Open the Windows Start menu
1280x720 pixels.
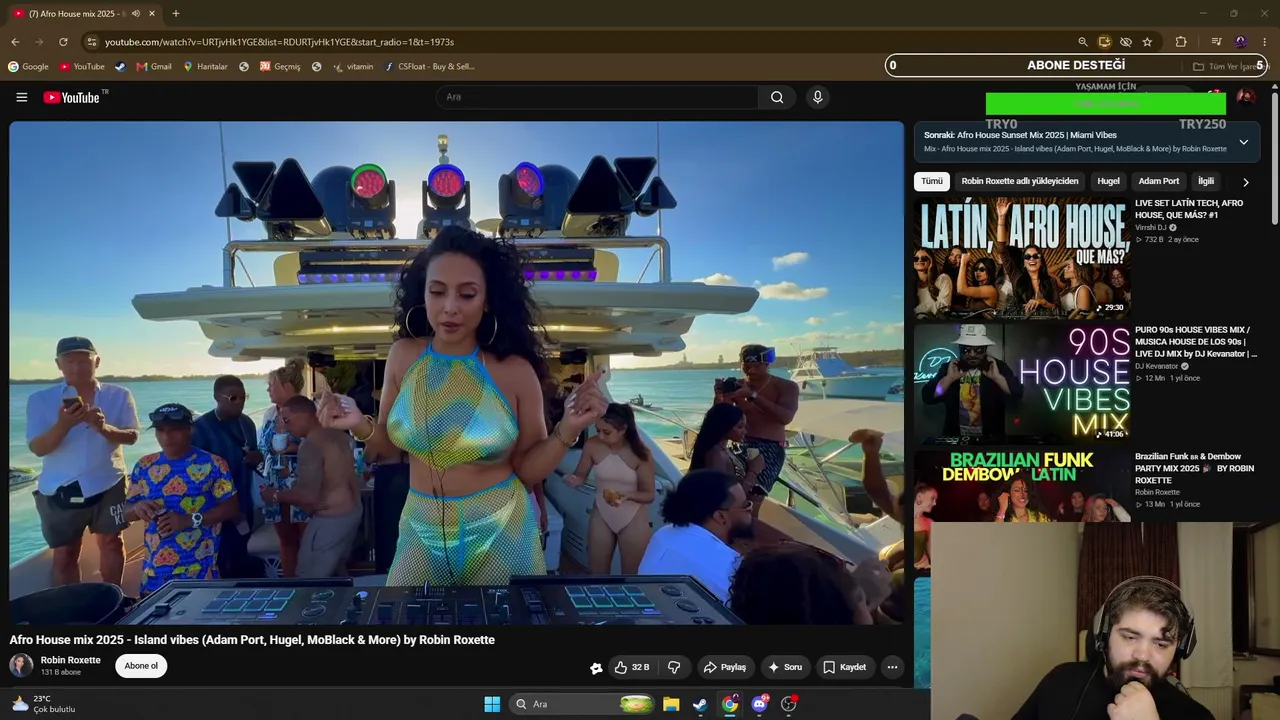(x=492, y=704)
